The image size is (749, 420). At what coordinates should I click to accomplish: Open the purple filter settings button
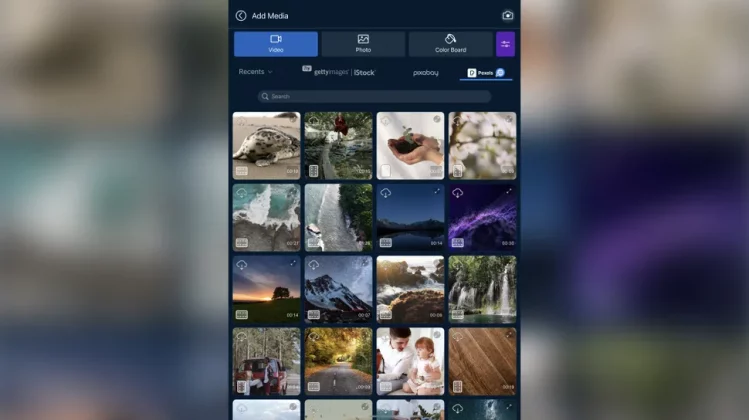tap(505, 44)
